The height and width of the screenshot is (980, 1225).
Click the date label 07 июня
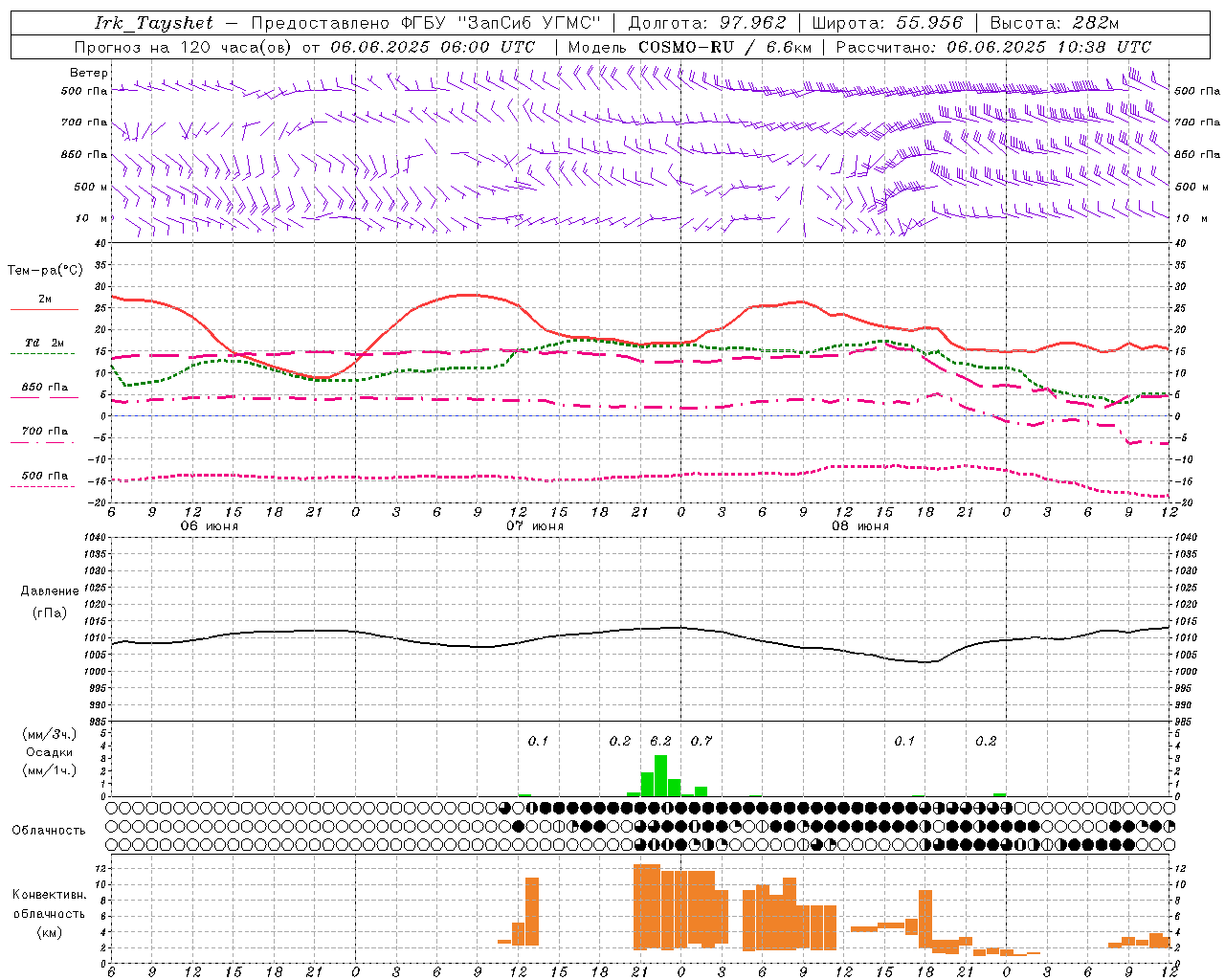tap(535, 526)
